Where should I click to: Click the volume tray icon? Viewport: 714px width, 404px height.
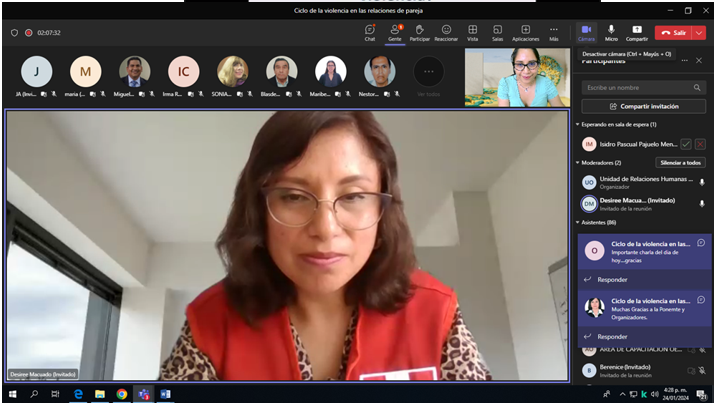[655, 394]
